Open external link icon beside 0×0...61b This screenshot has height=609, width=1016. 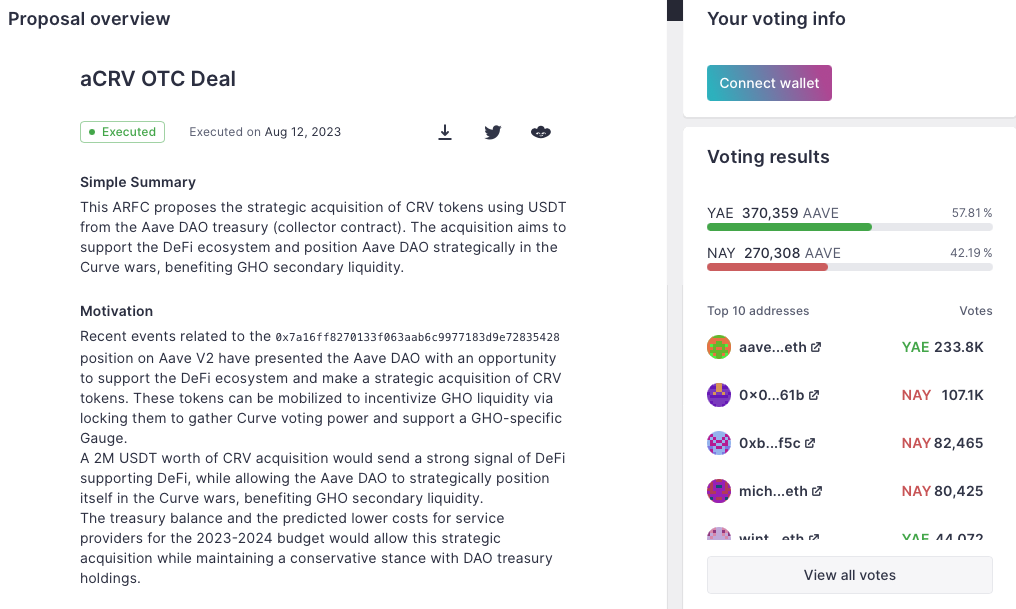click(x=814, y=396)
